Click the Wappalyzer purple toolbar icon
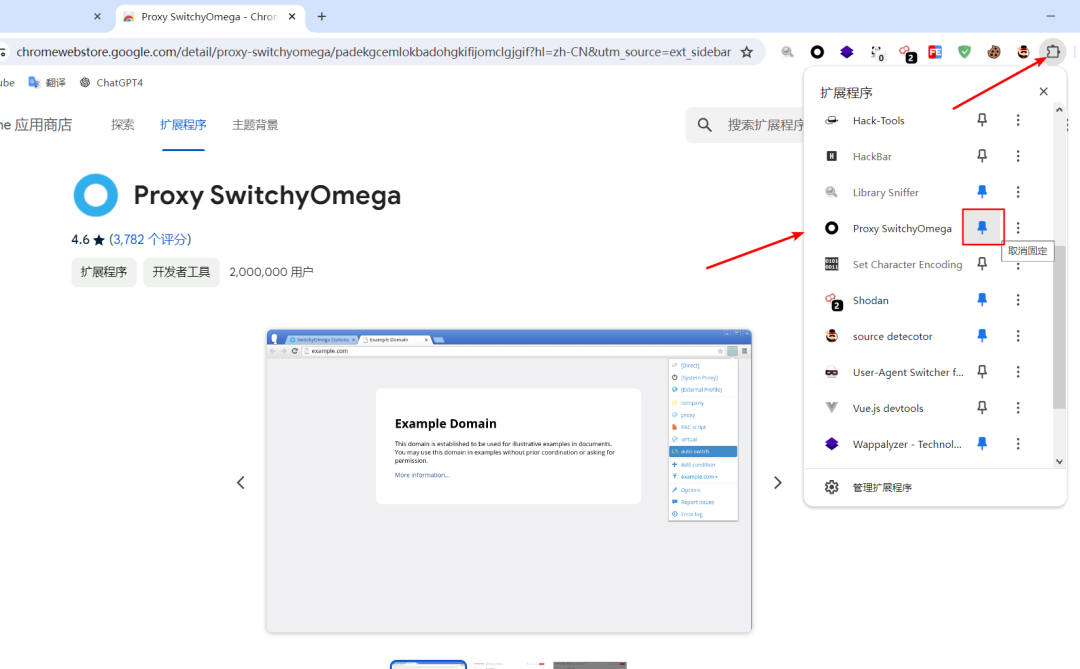This screenshot has height=669, width=1080. (x=847, y=52)
